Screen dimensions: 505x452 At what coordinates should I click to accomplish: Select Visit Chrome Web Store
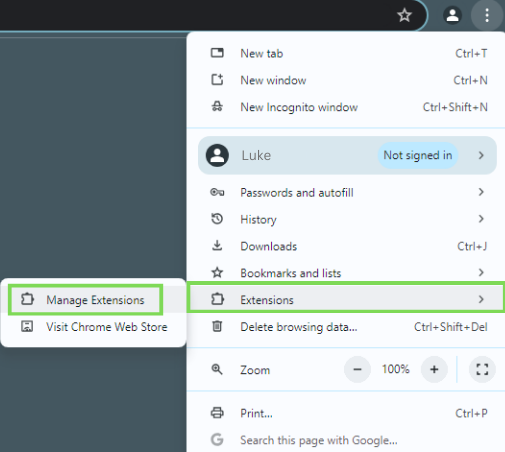pos(93,327)
